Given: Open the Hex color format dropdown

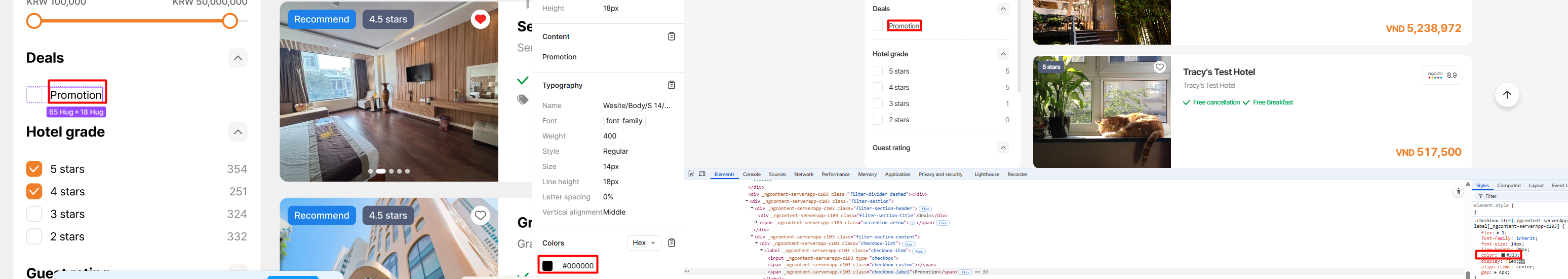Looking at the screenshot, I should tap(643, 242).
